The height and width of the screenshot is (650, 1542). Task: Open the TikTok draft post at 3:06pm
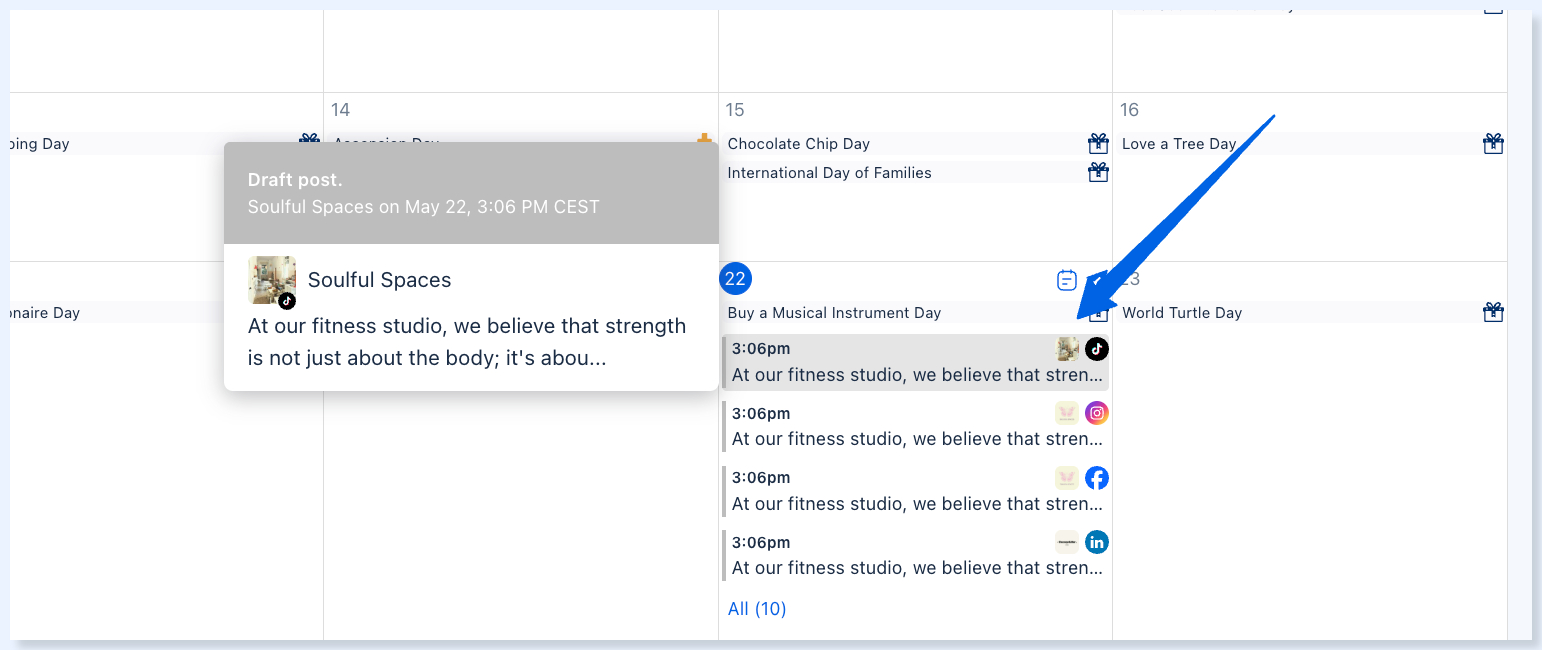[x=916, y=362]
